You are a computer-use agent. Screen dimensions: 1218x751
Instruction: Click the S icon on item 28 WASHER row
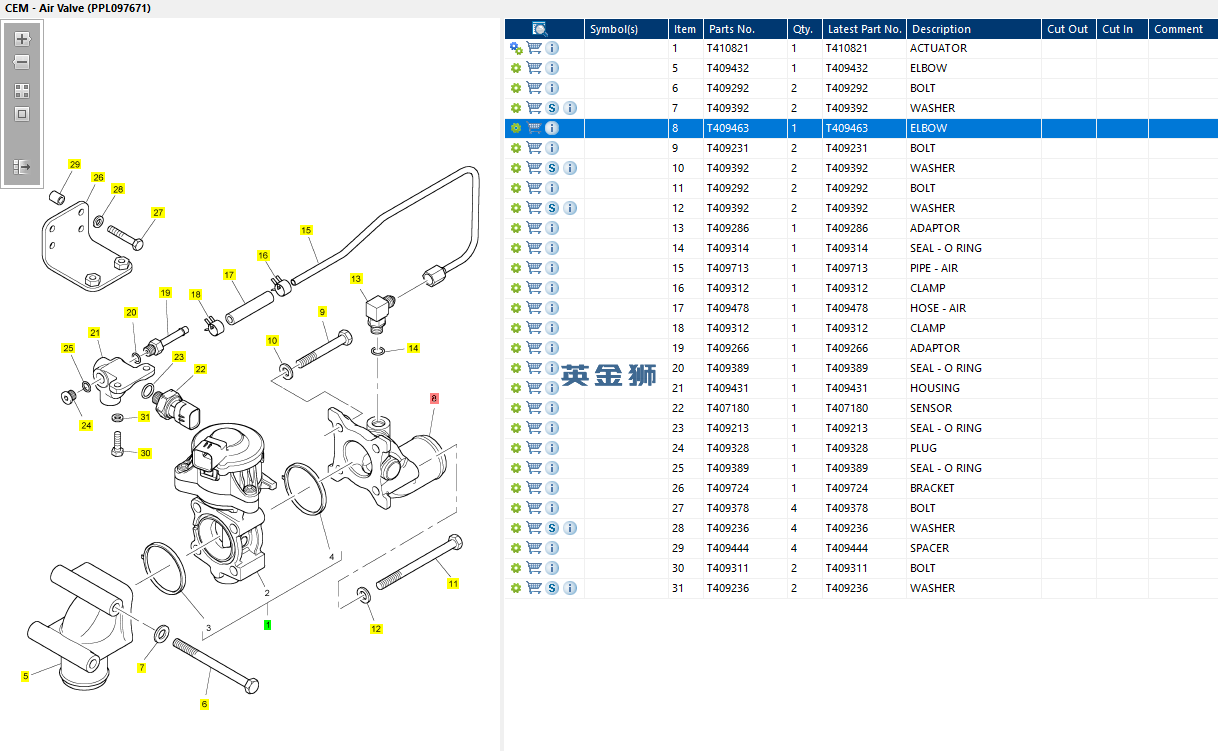552,528
